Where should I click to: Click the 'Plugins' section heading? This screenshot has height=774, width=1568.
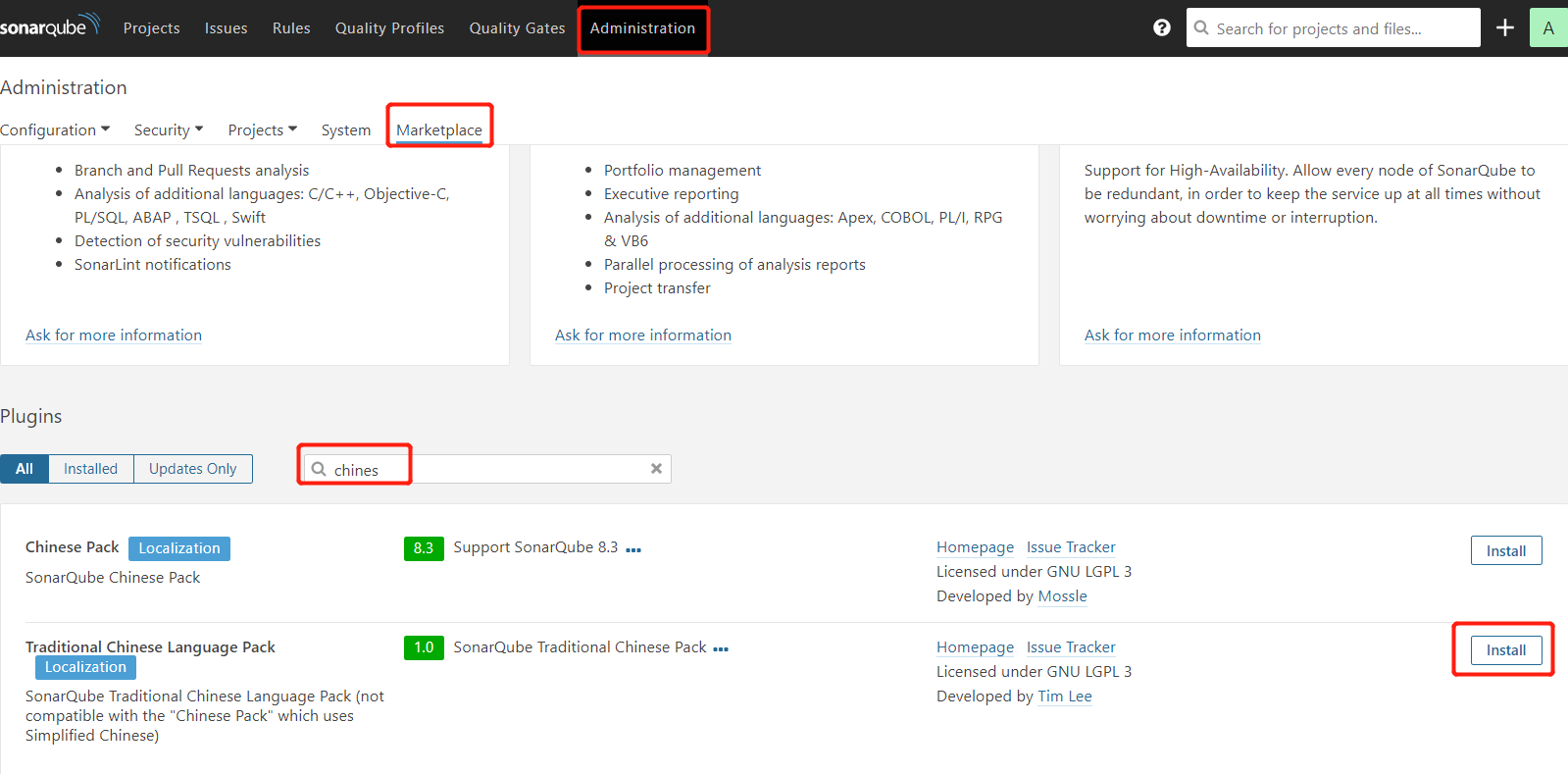[30, 417]
